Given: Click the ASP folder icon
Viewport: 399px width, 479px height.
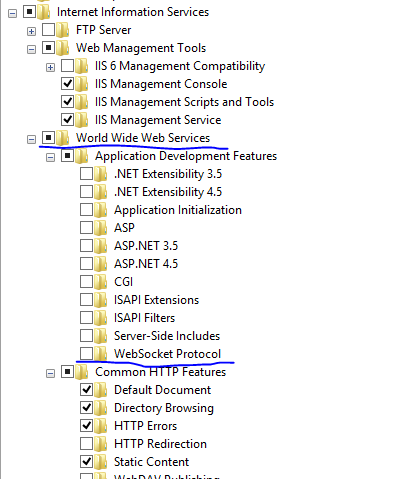Looking at the screenshot, I should coord(101,228).
